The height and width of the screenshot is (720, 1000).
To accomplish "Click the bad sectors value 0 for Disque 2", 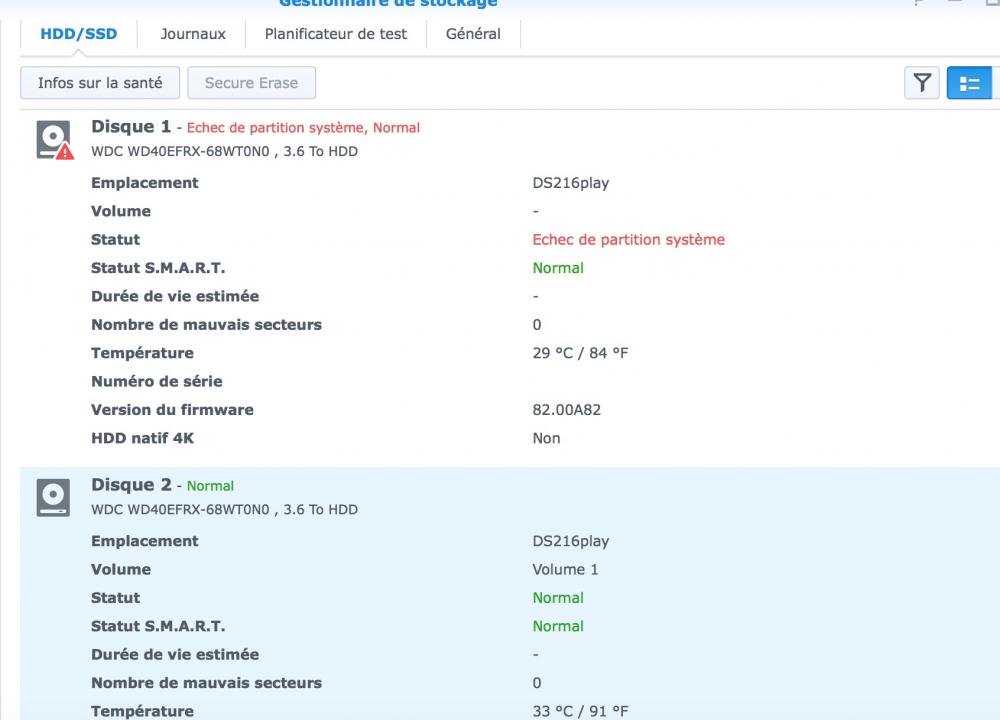I will coord(537,683).
